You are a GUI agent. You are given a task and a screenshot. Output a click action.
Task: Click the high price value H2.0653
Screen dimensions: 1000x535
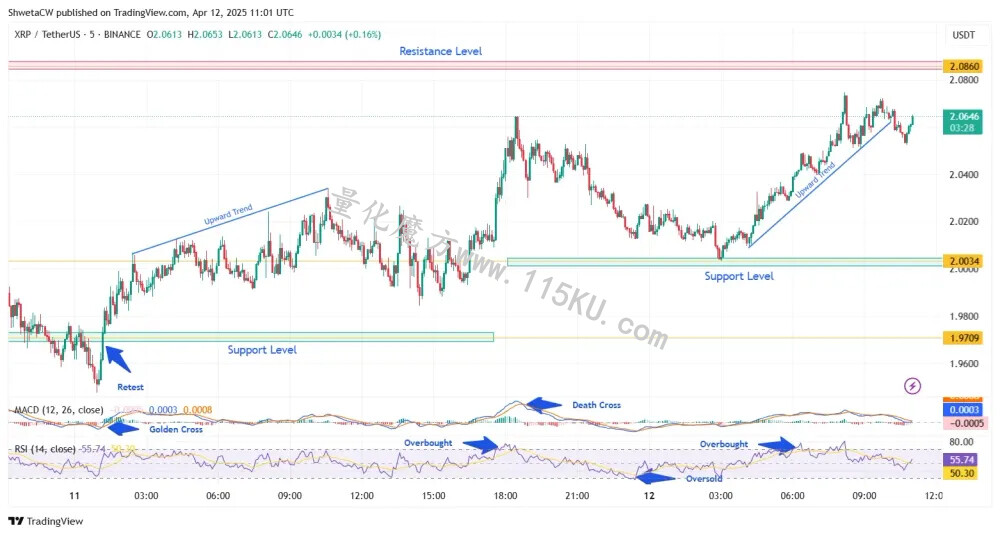[205, 34]
